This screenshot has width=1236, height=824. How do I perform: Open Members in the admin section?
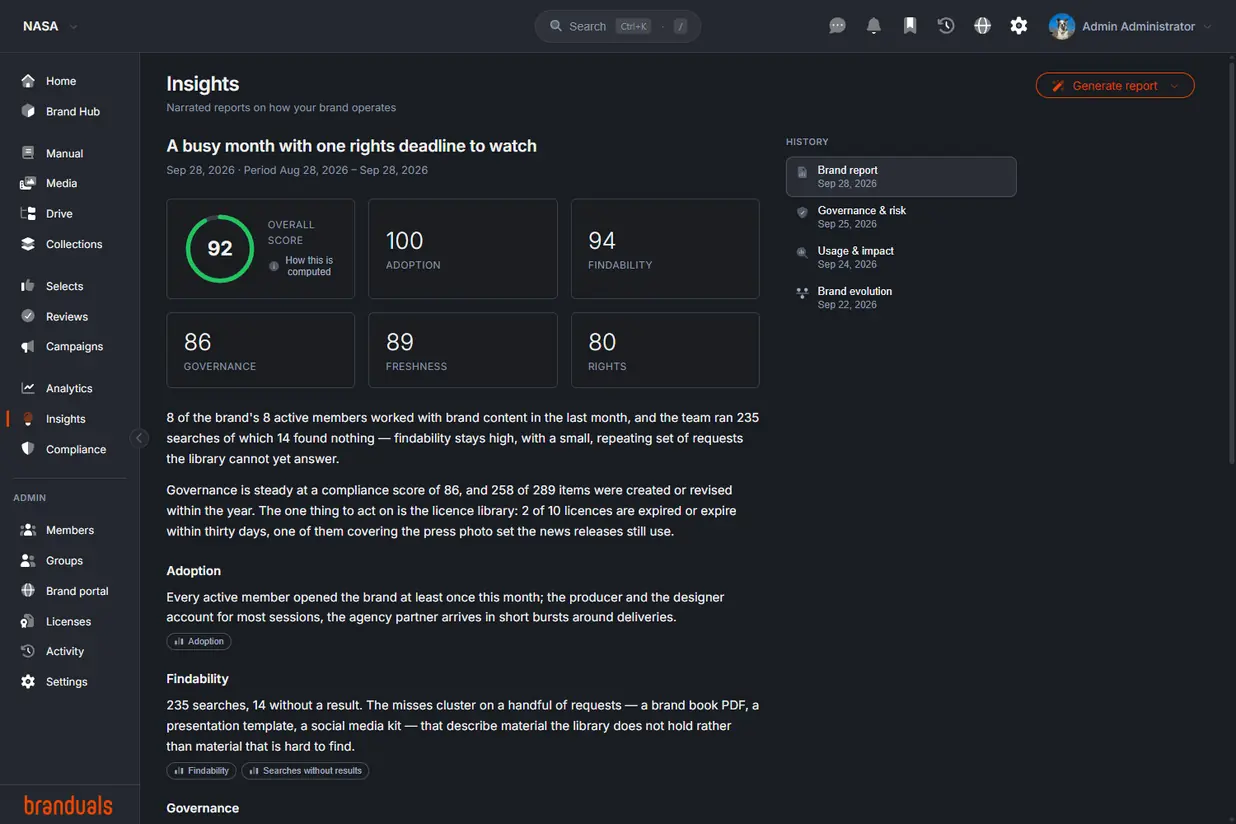tap(70, 530)
